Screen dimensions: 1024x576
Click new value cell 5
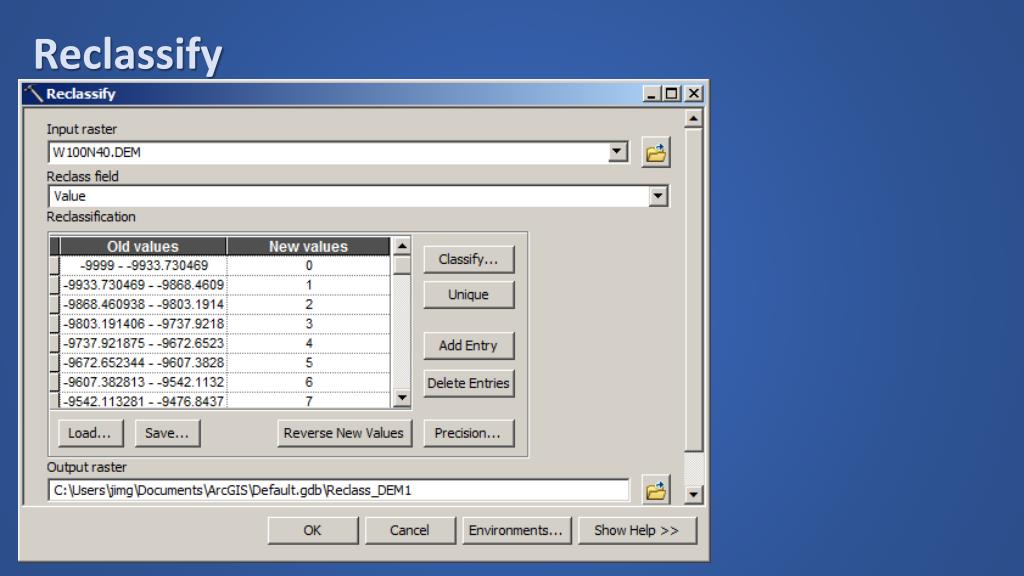point(309,362)
